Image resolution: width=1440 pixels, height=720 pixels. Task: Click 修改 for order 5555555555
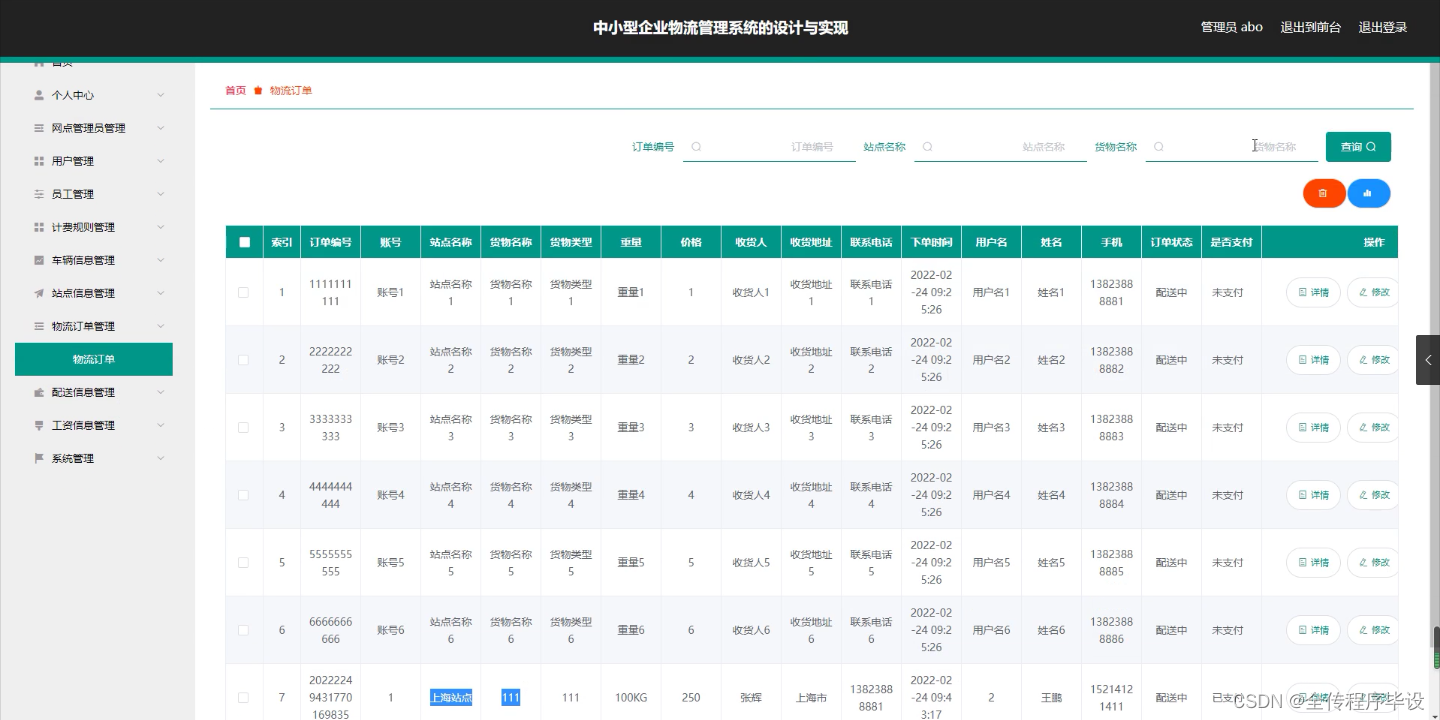coord(1373,562)
